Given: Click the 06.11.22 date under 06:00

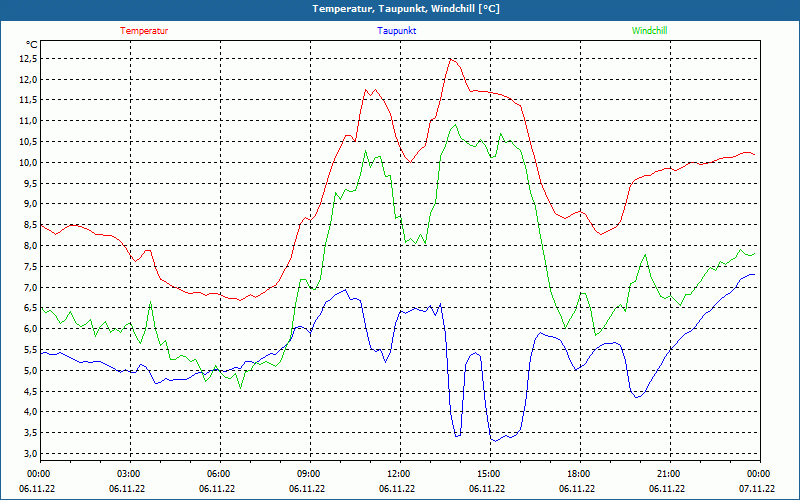Looking at the screenshot, I should click(217, 489).
